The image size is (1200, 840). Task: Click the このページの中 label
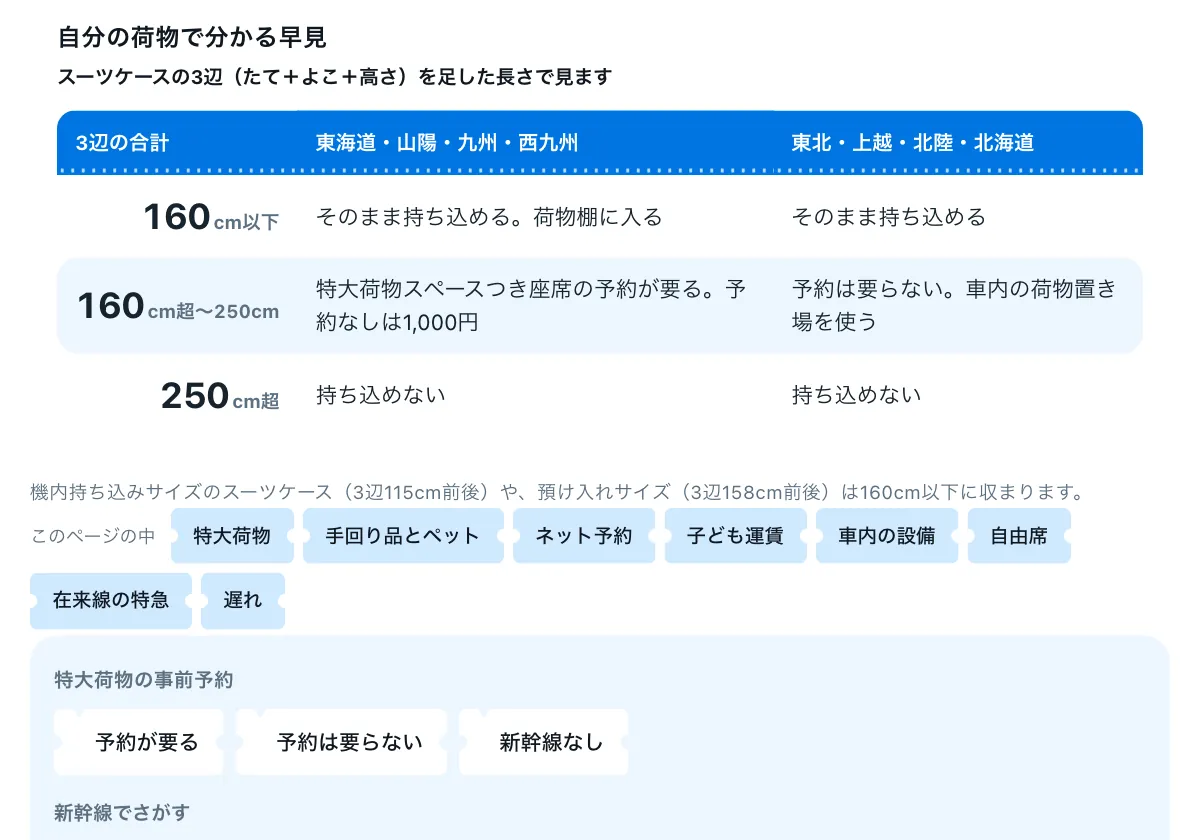(x=93, y=536)
